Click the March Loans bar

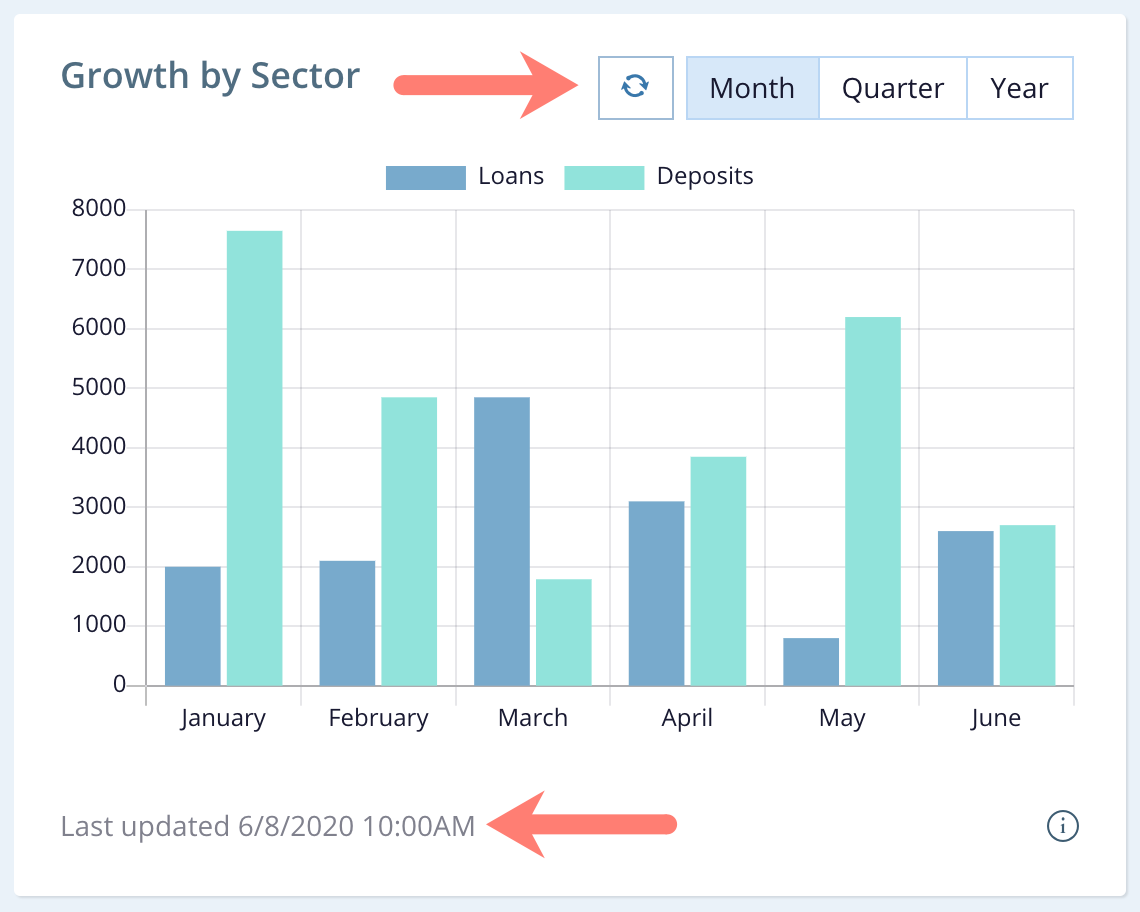tap(502, 541)
